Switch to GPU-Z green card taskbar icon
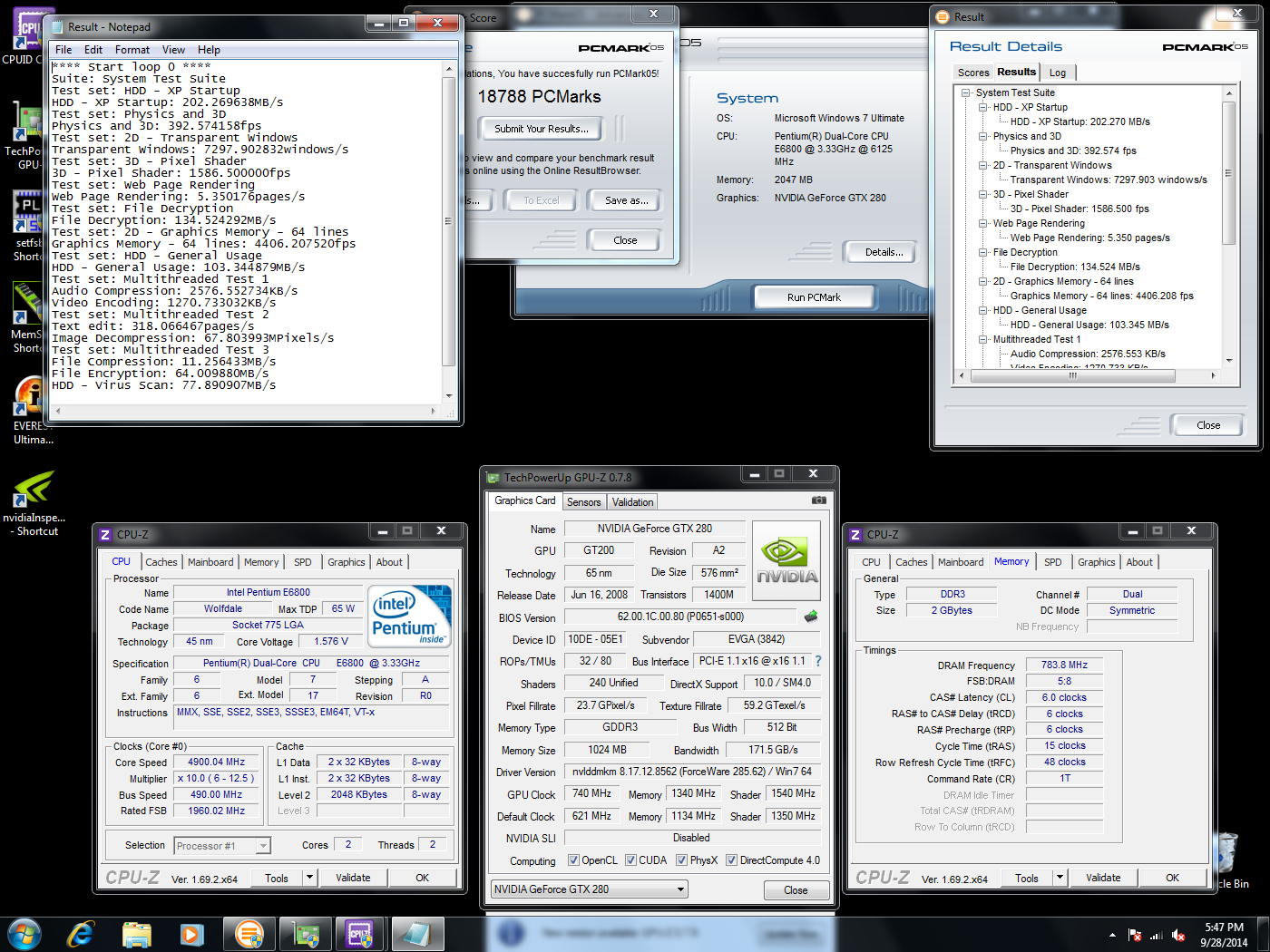Screen dimensions: 1270x952 [306, 934]
